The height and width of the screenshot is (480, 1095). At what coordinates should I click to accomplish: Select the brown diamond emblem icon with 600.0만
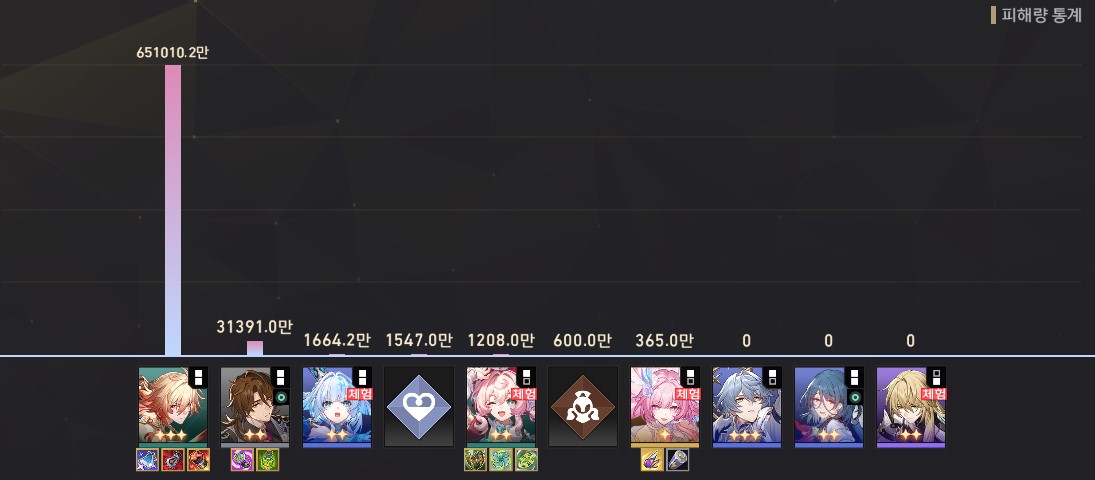pyautogui.click(x=583, y=407)
